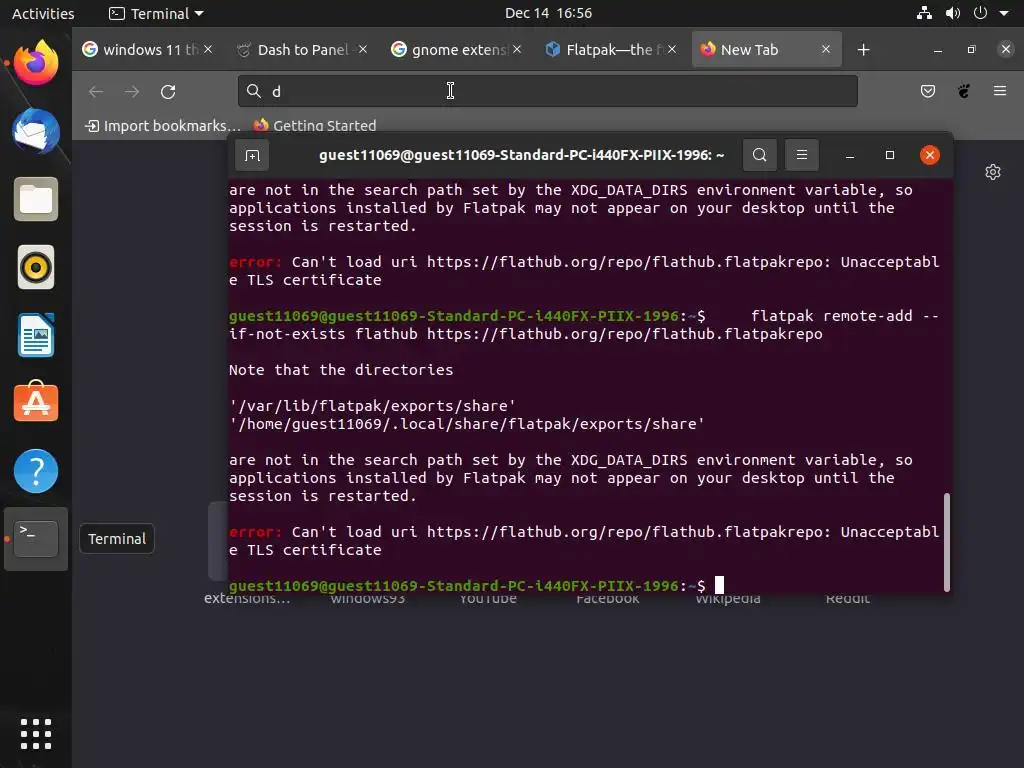The width and height of the screenshot is (1024, 768).
Task: Open Rhythmbox music player icon
Action: point(36,267)
